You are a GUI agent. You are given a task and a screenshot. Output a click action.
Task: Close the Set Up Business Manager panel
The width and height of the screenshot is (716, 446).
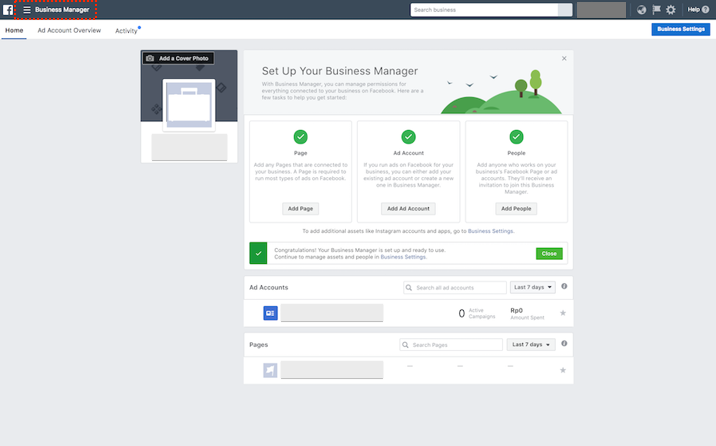564,58
